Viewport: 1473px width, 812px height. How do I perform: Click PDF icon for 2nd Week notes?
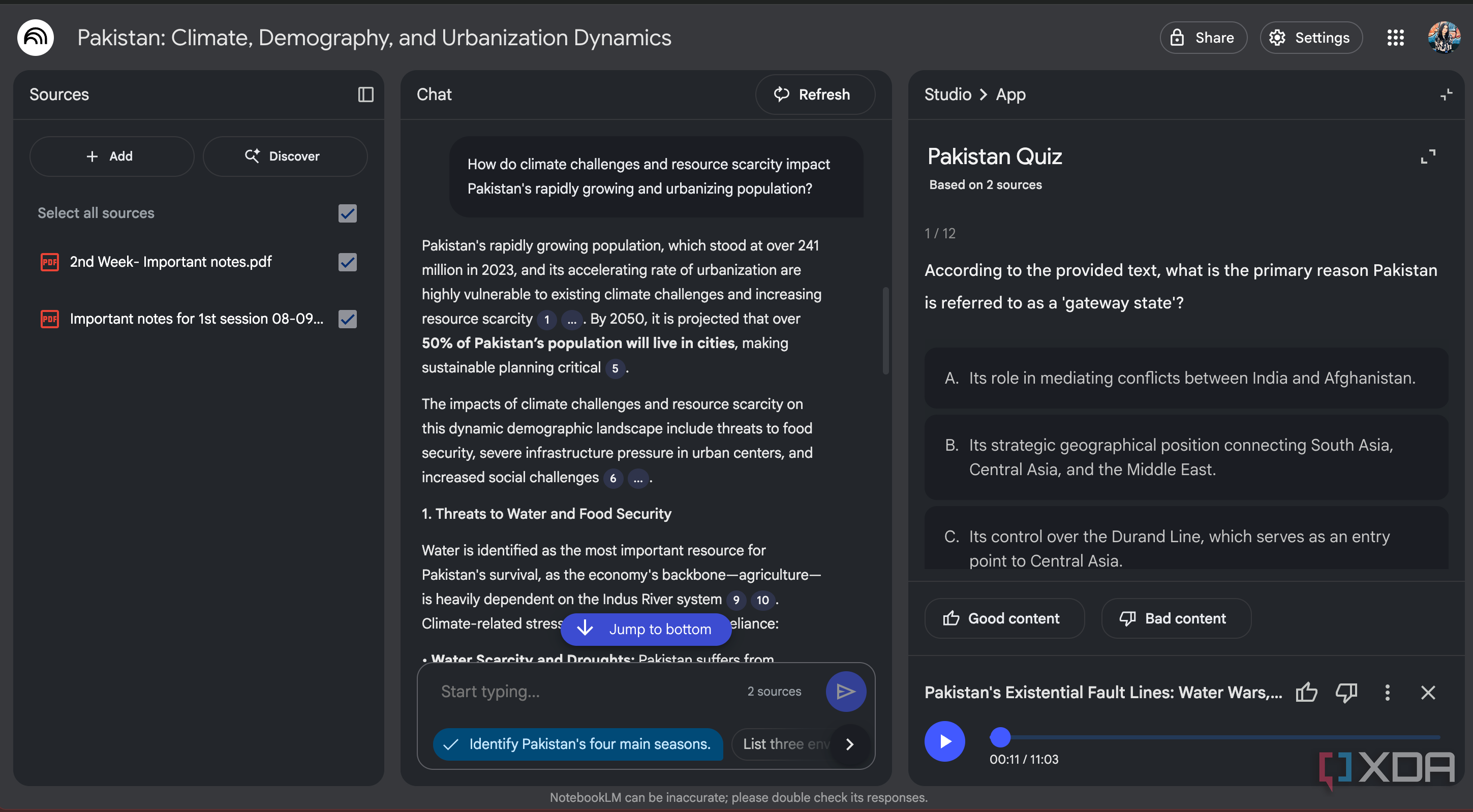click(x=50, y=262)
